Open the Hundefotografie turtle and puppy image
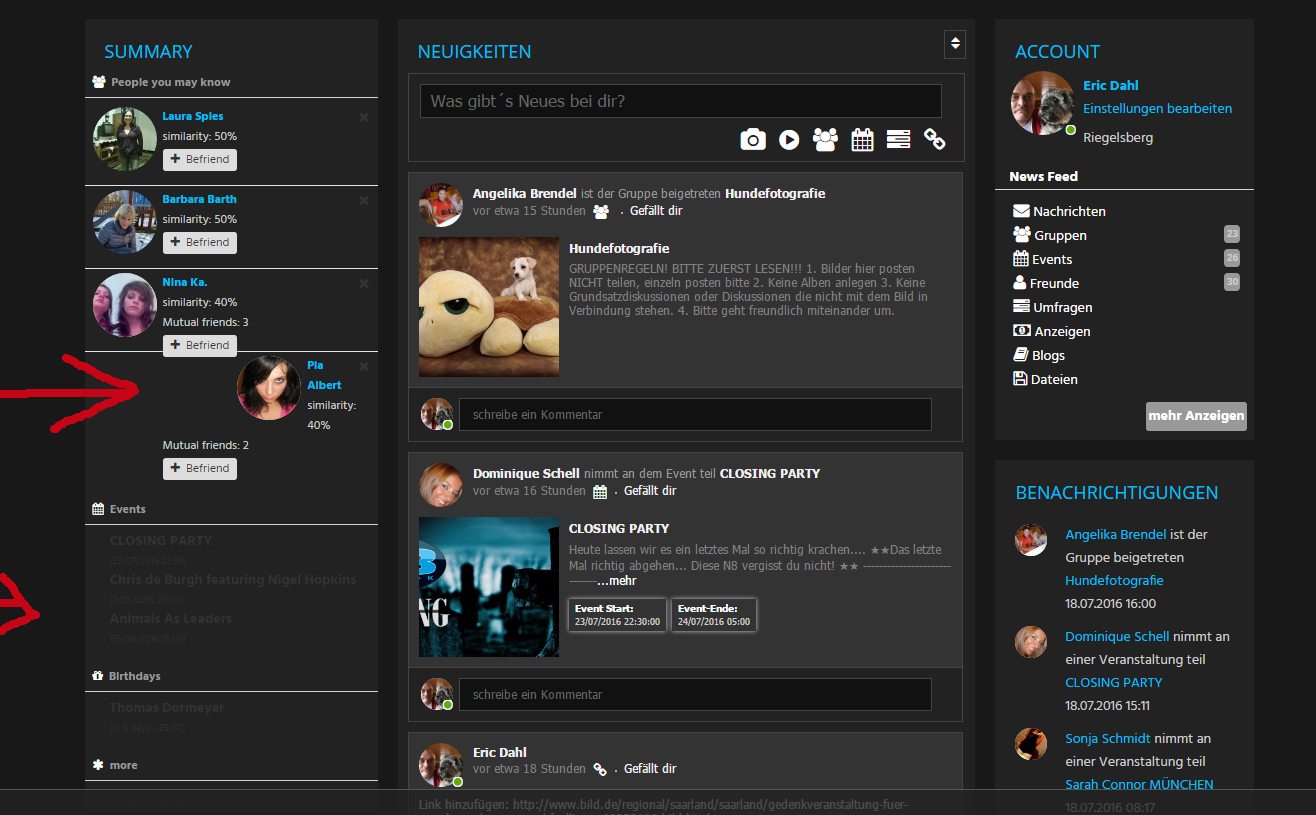The image size is (1316, 815). click(489, 307)
